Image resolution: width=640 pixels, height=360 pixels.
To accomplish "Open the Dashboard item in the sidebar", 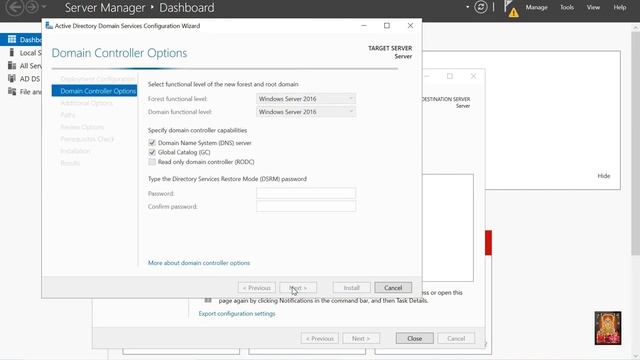I will (21, 40).
